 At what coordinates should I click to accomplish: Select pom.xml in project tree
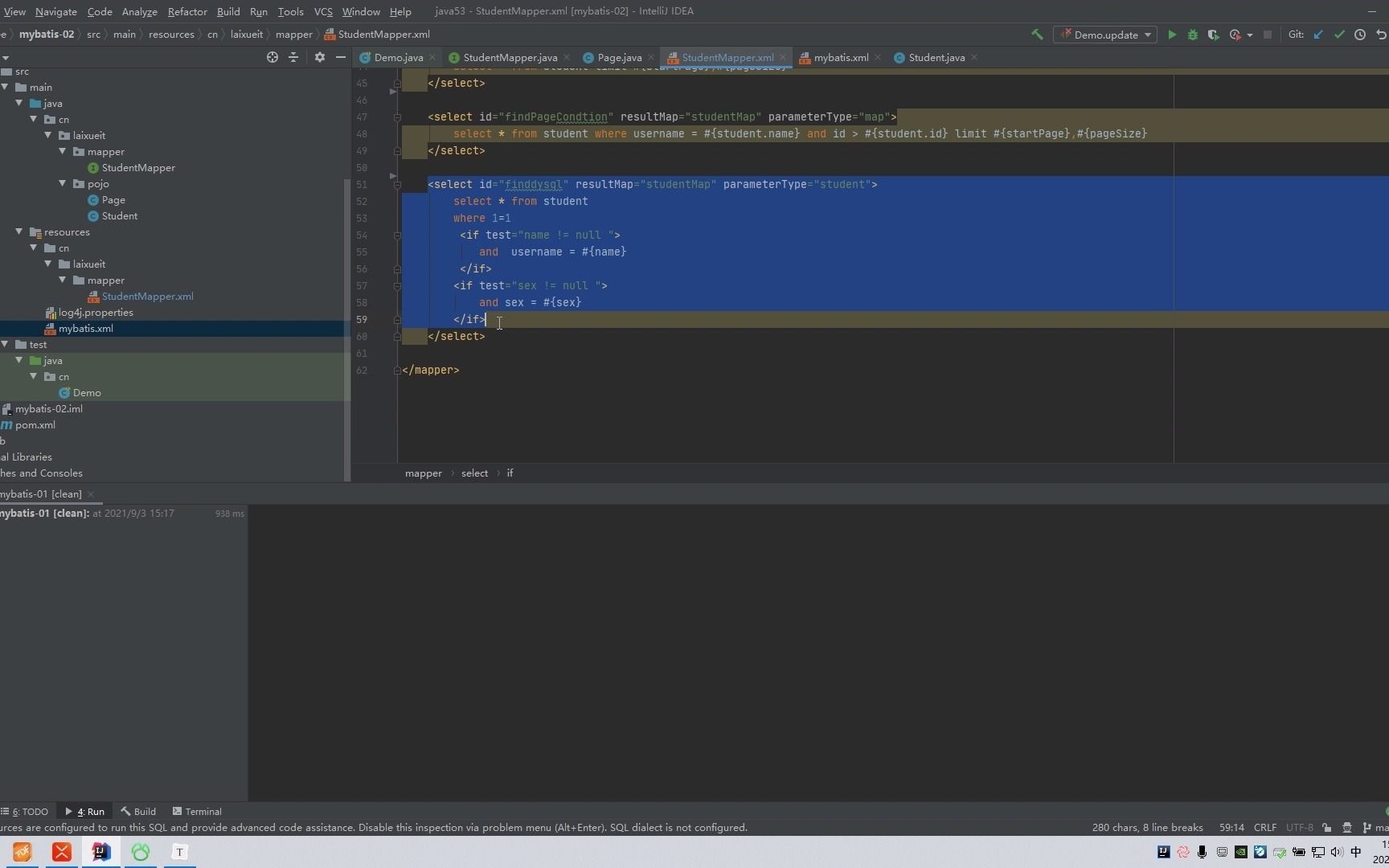(x=35, y=424)
